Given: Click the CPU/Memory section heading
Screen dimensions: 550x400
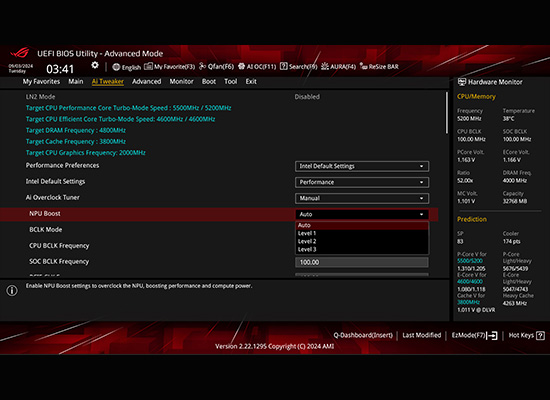Looking at the screenshot, I should (x=476, y=96).
